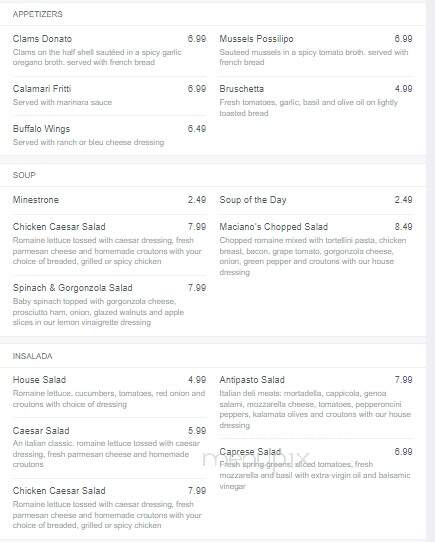This screenshot has height=542, width=435.
Task: Click the 8.49 price of Chopped Salad
Action: click(404, 227)
